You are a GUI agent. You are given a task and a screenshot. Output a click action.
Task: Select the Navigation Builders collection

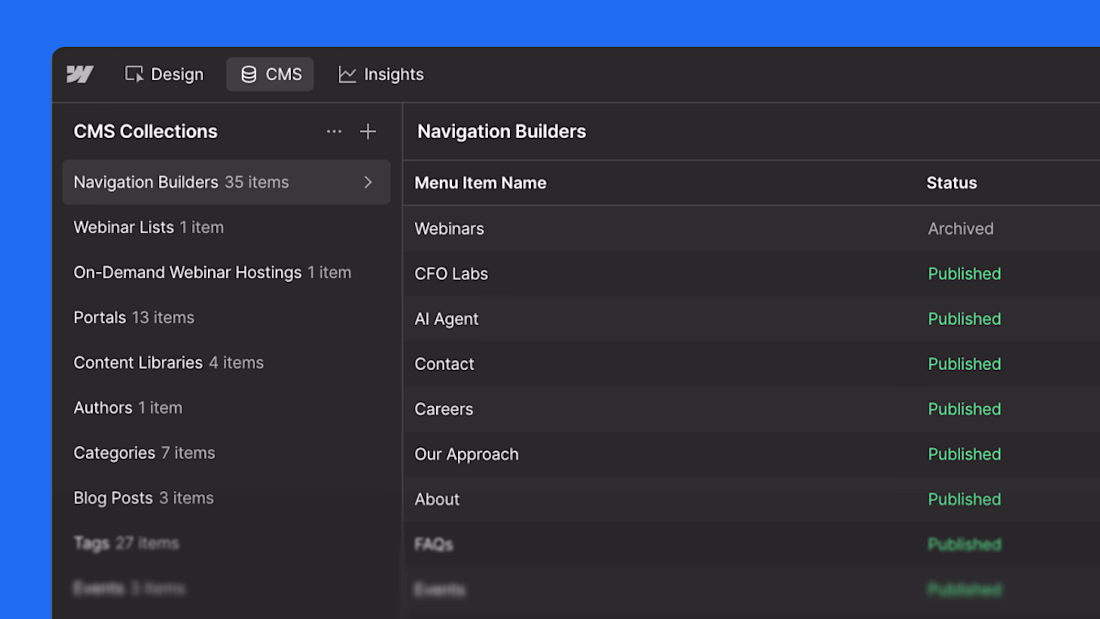tap(226, 182)
